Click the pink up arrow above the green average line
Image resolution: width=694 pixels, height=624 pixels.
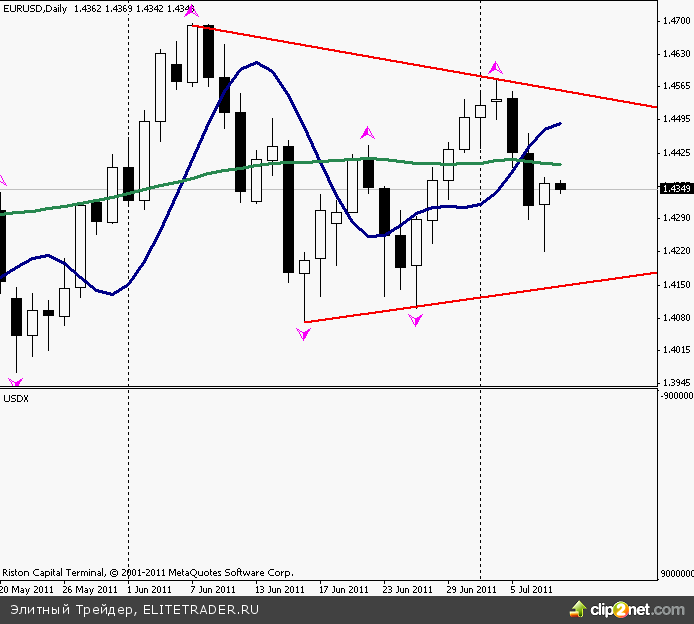click(x=368, y=132)
